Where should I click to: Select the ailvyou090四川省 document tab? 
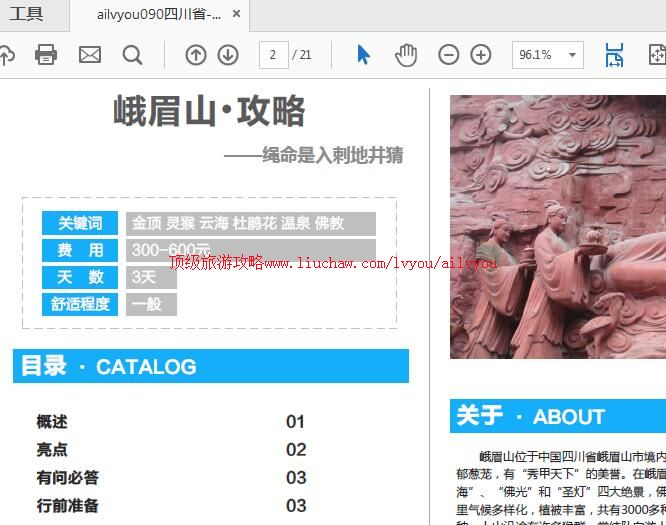(158, 14)
